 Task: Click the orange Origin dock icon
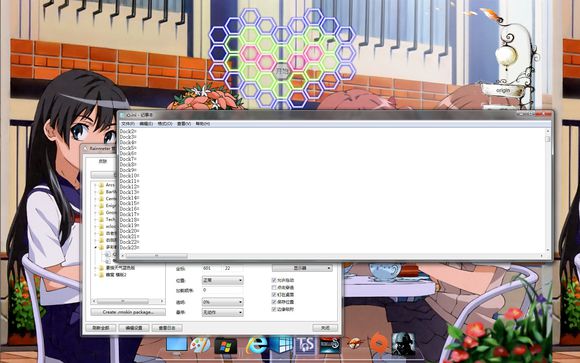coord(378,344)
